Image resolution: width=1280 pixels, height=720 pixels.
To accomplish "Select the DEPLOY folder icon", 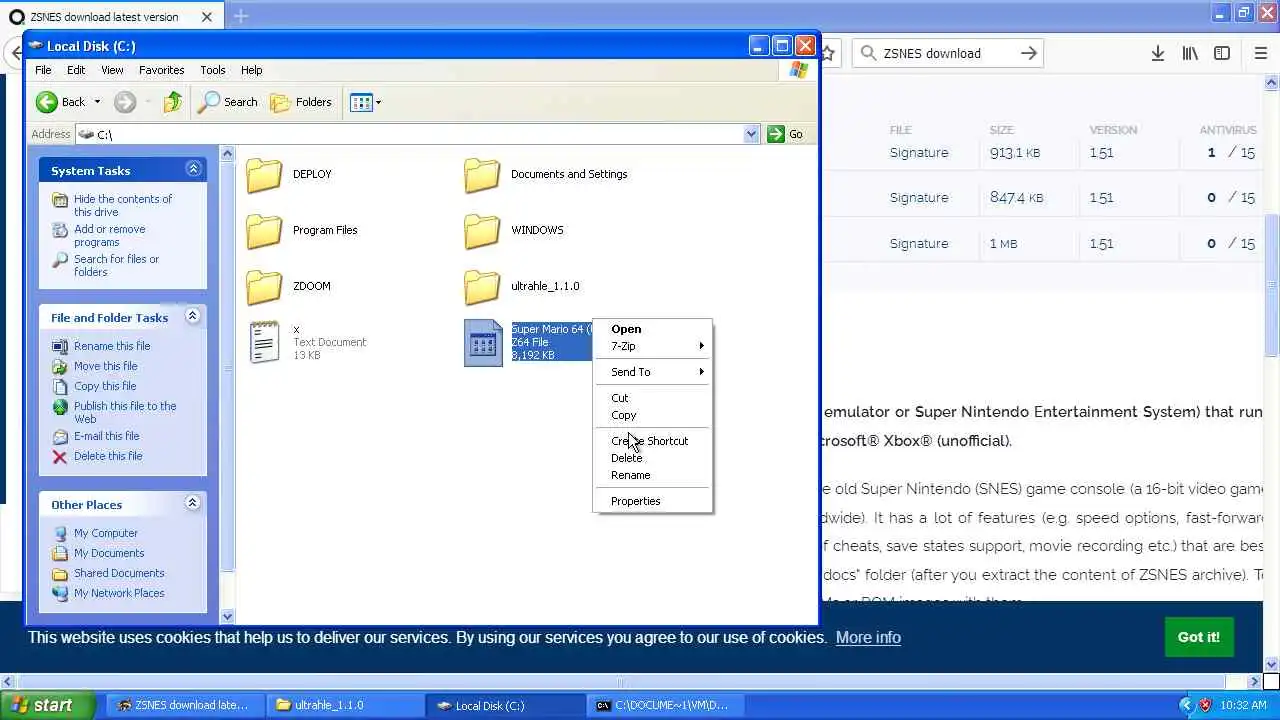I will pyautogui.click(x=264, y=174).
